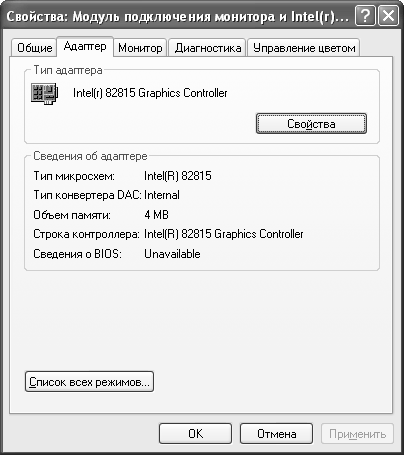Cancel changes with the Отмена button

coord(276,434)
